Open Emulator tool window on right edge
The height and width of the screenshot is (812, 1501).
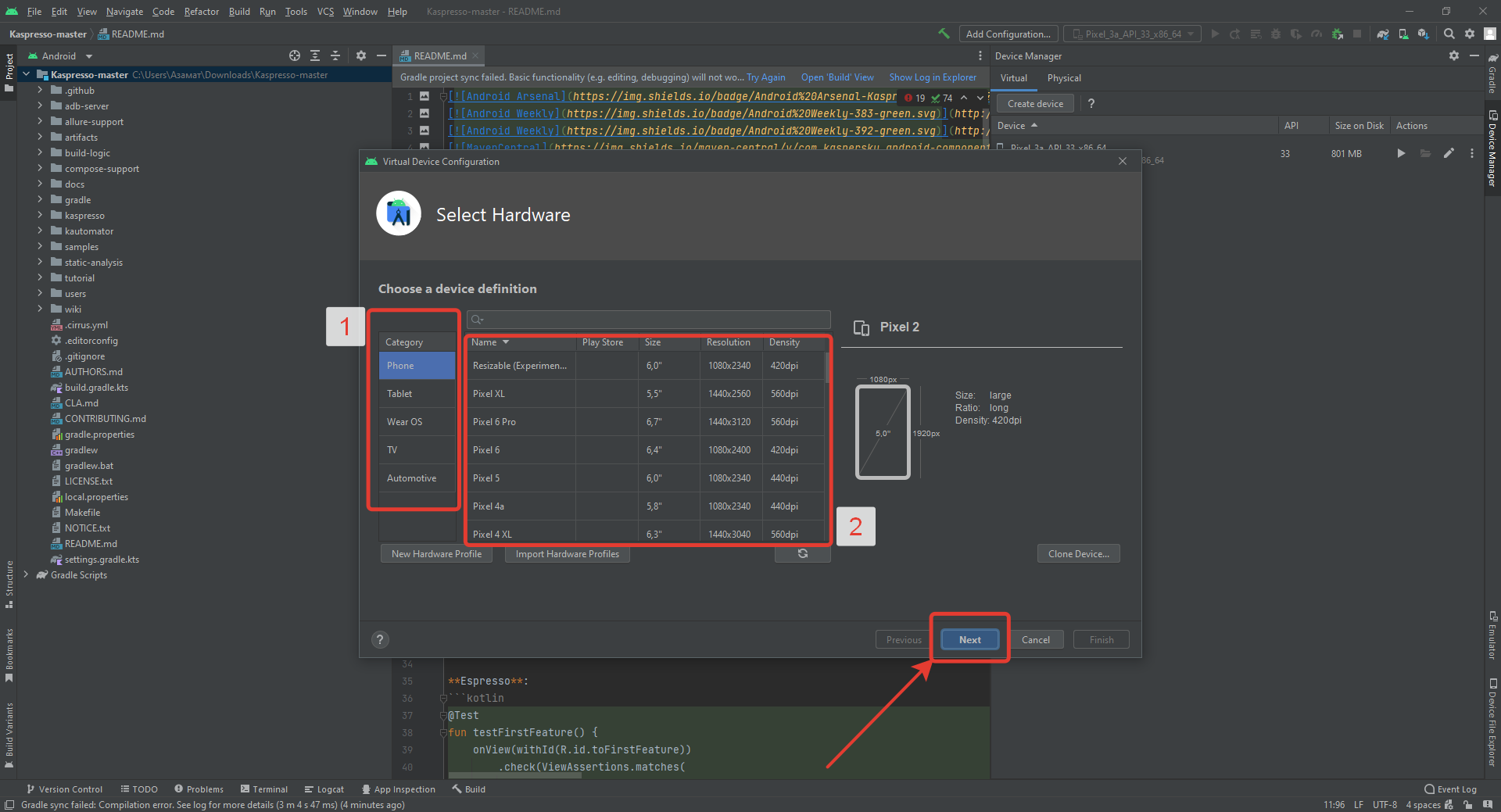pos(1492,635)
